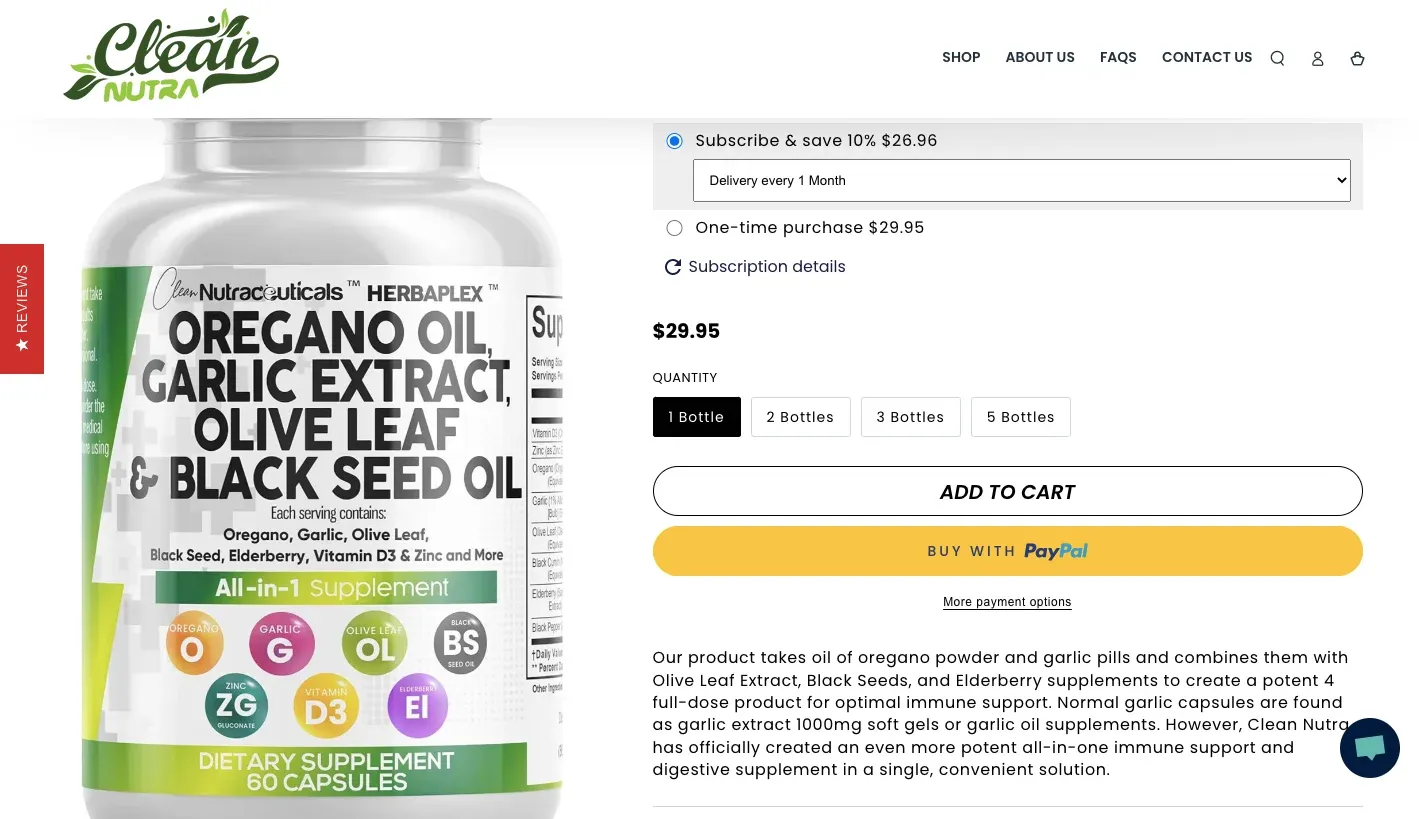Open the delivery frequency dropdown
This screenshot has height=819, width=1419.
pyautogui.click(x=1021, y=180)
